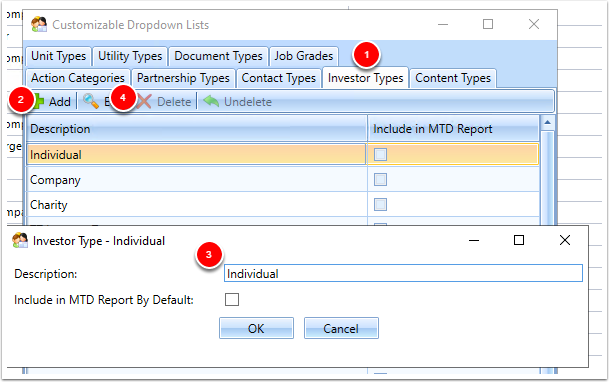Select the Company row in the list

[196, 180]
